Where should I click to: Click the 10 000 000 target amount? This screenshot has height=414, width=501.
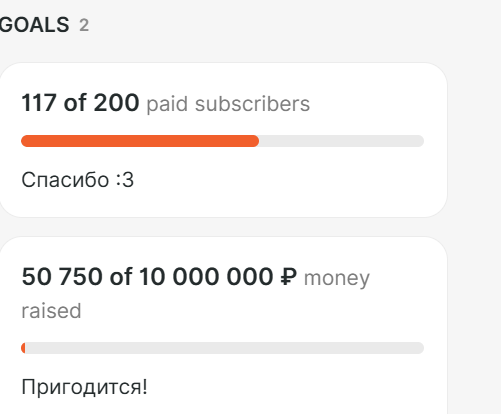tap(206, 277)
